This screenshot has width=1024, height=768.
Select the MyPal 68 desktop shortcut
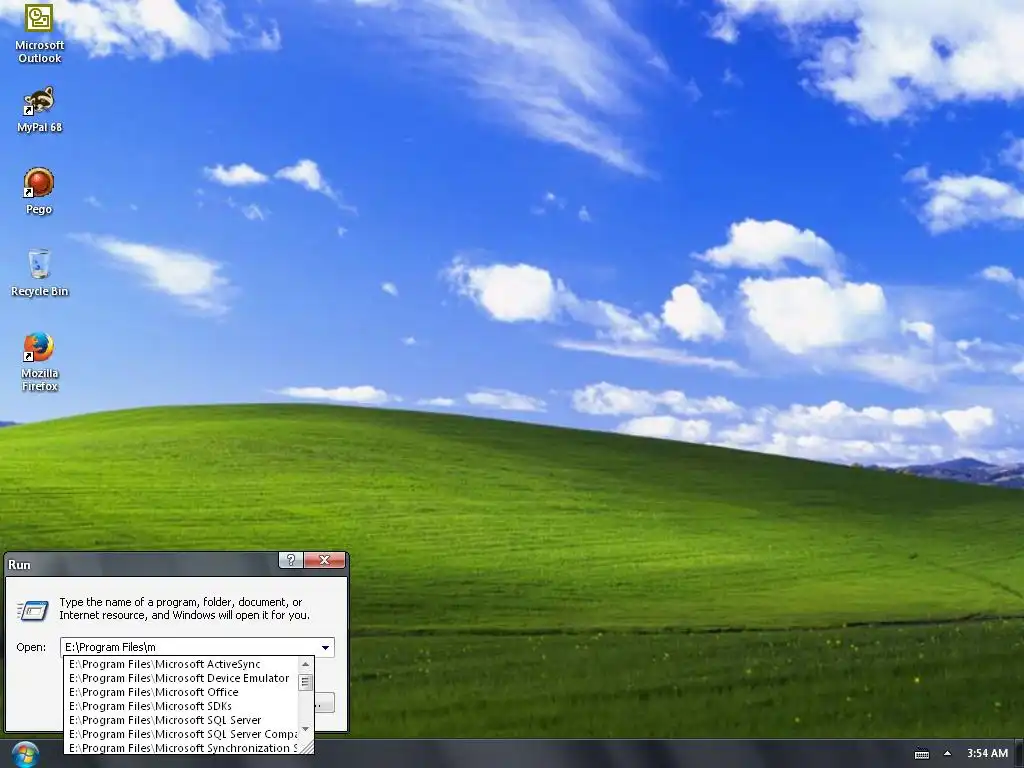(x=39, y=110)
